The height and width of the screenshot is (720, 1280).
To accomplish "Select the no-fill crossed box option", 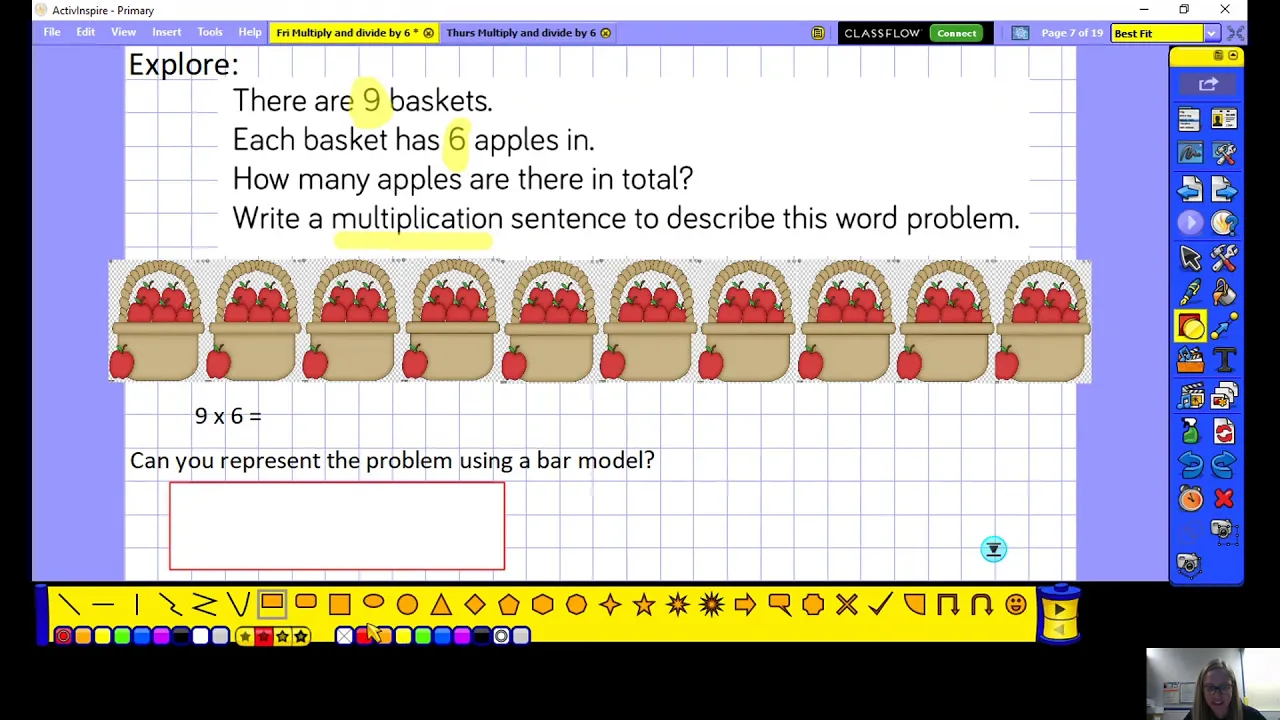I will coord(344,636).
